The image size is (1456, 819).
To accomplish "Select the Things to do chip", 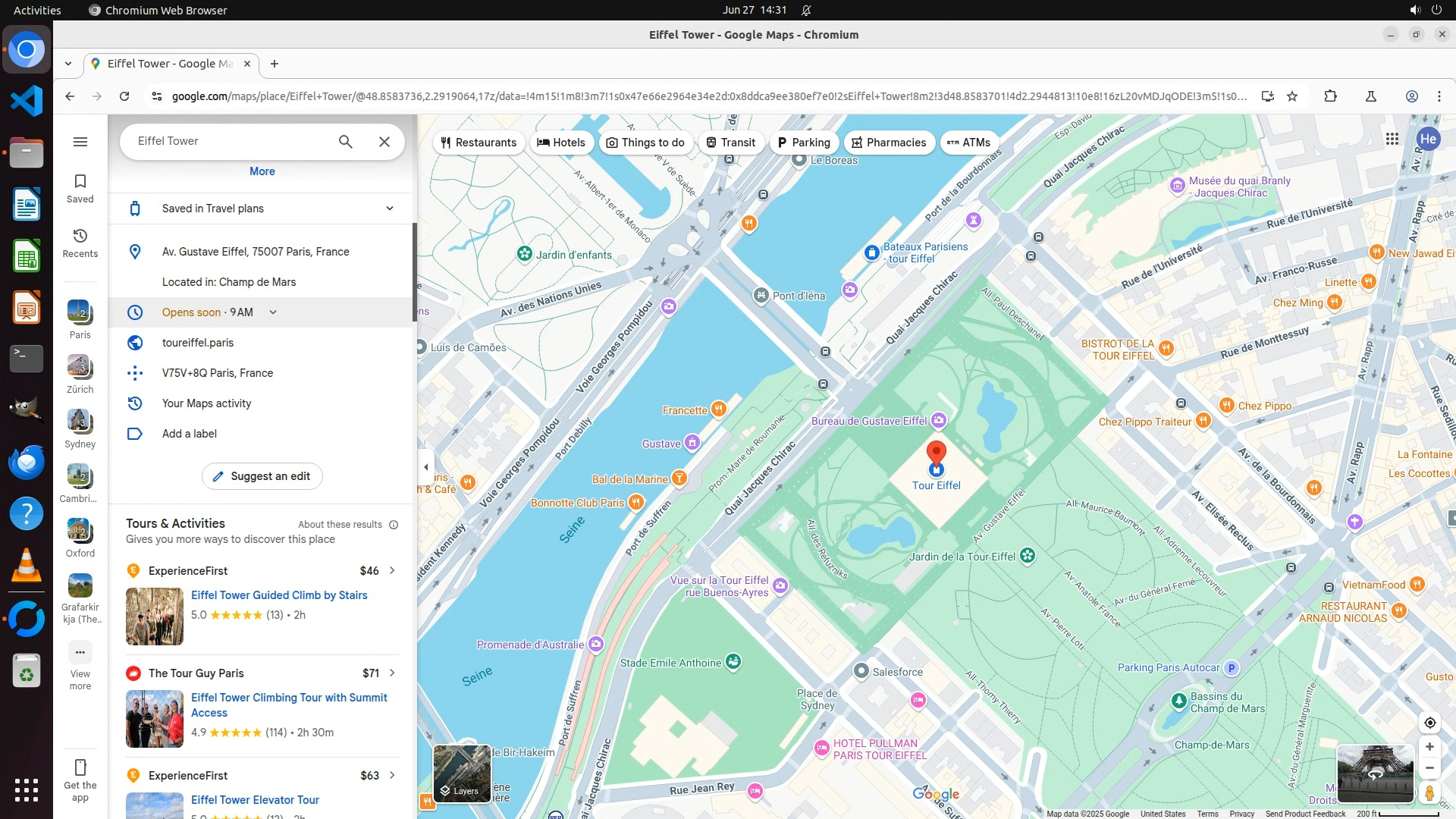I will coord(645,143).
